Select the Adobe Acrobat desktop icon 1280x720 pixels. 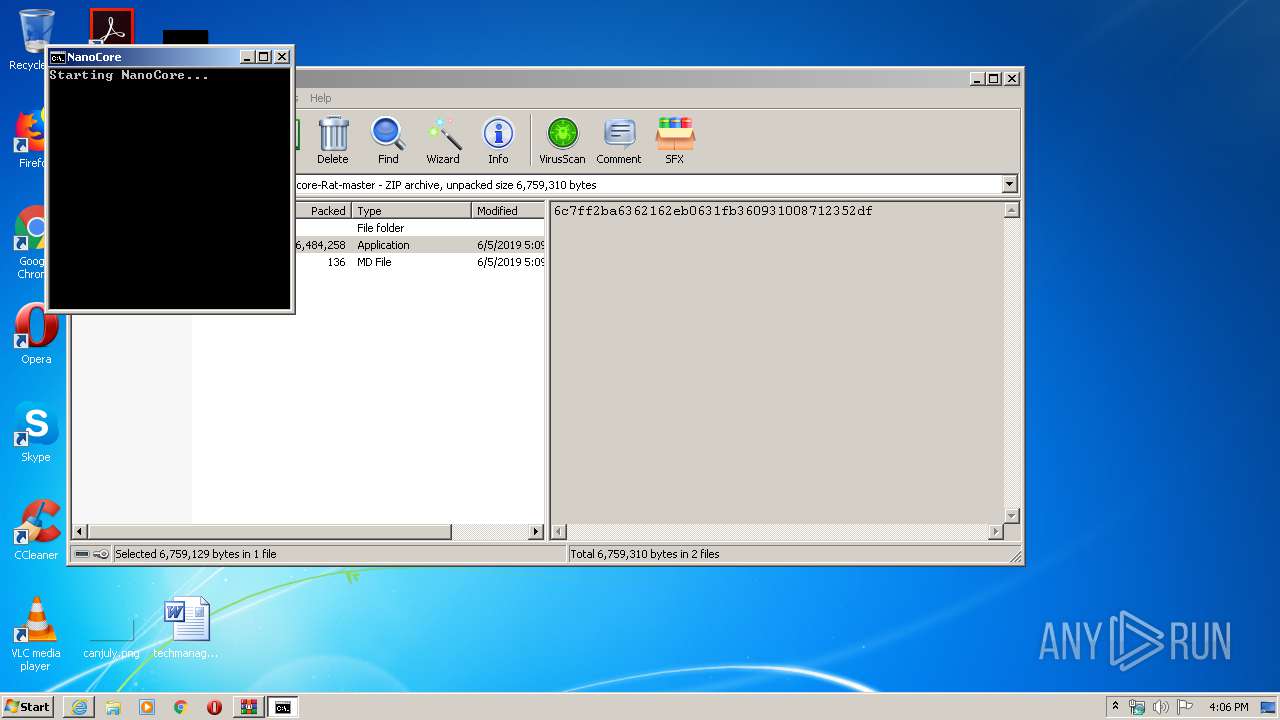point(111,28)
